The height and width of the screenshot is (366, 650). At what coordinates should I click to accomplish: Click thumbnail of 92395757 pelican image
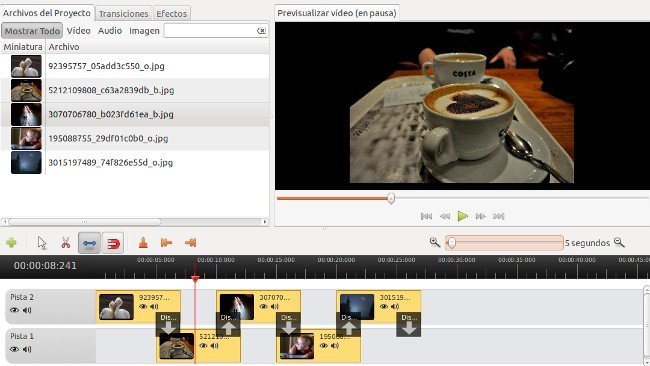coord(26,66)
